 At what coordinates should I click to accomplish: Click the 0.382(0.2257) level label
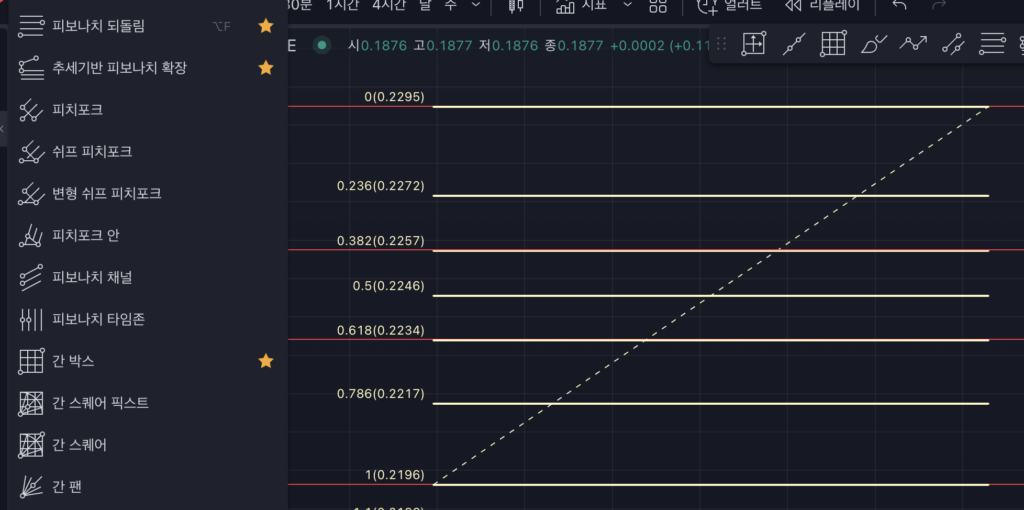tap(381, 241)
